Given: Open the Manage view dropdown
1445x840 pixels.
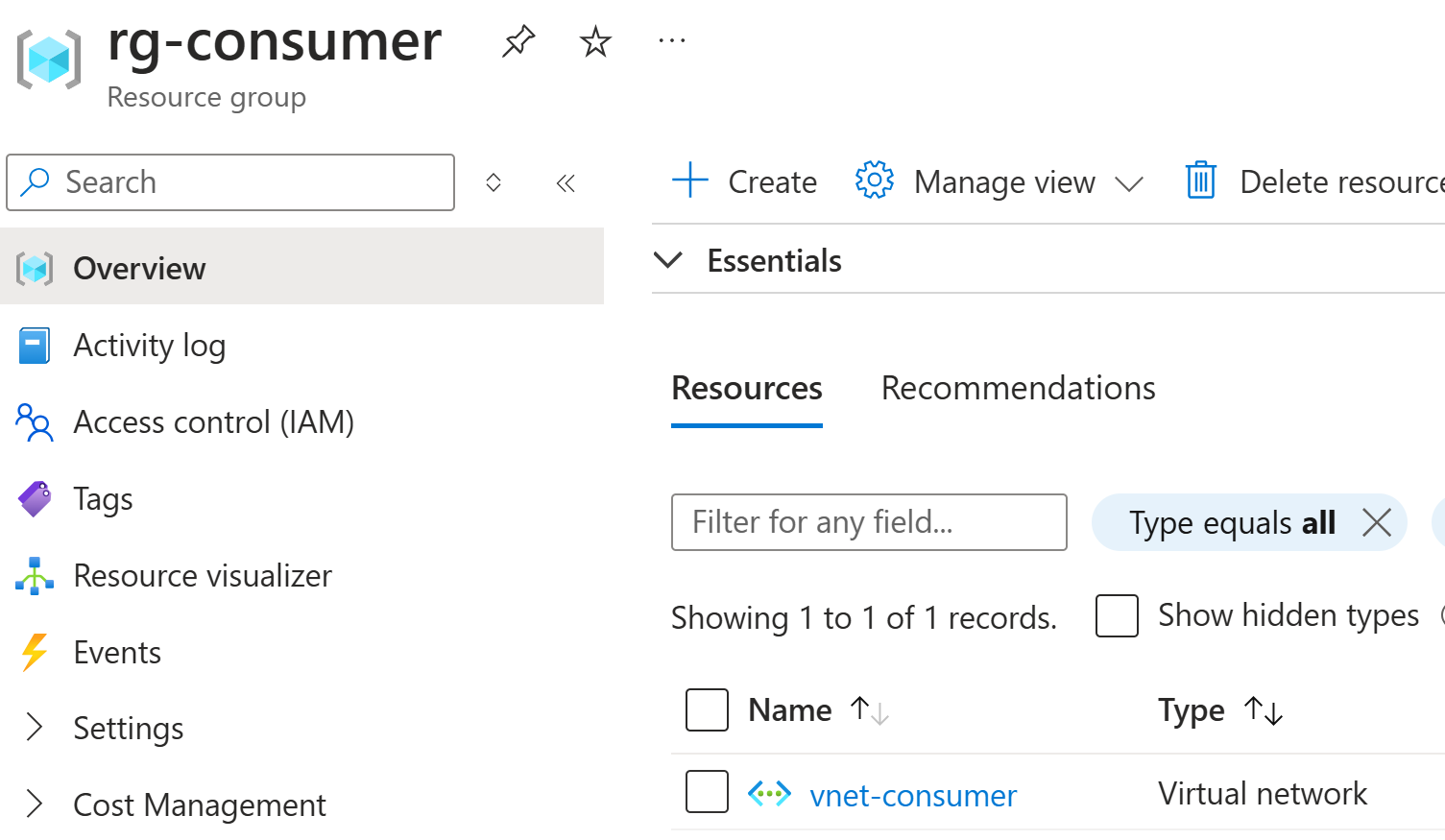Looking at the screenshot, I should (999, 181).
